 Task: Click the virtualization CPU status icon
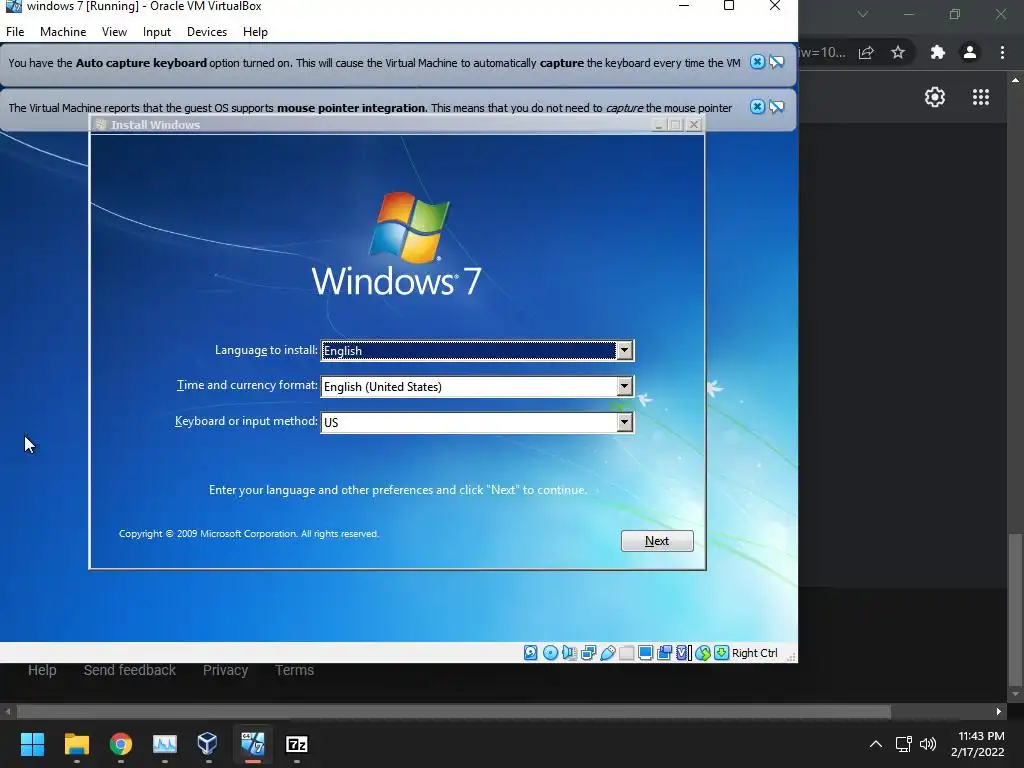pyautogui.click(x=683, y=652)
